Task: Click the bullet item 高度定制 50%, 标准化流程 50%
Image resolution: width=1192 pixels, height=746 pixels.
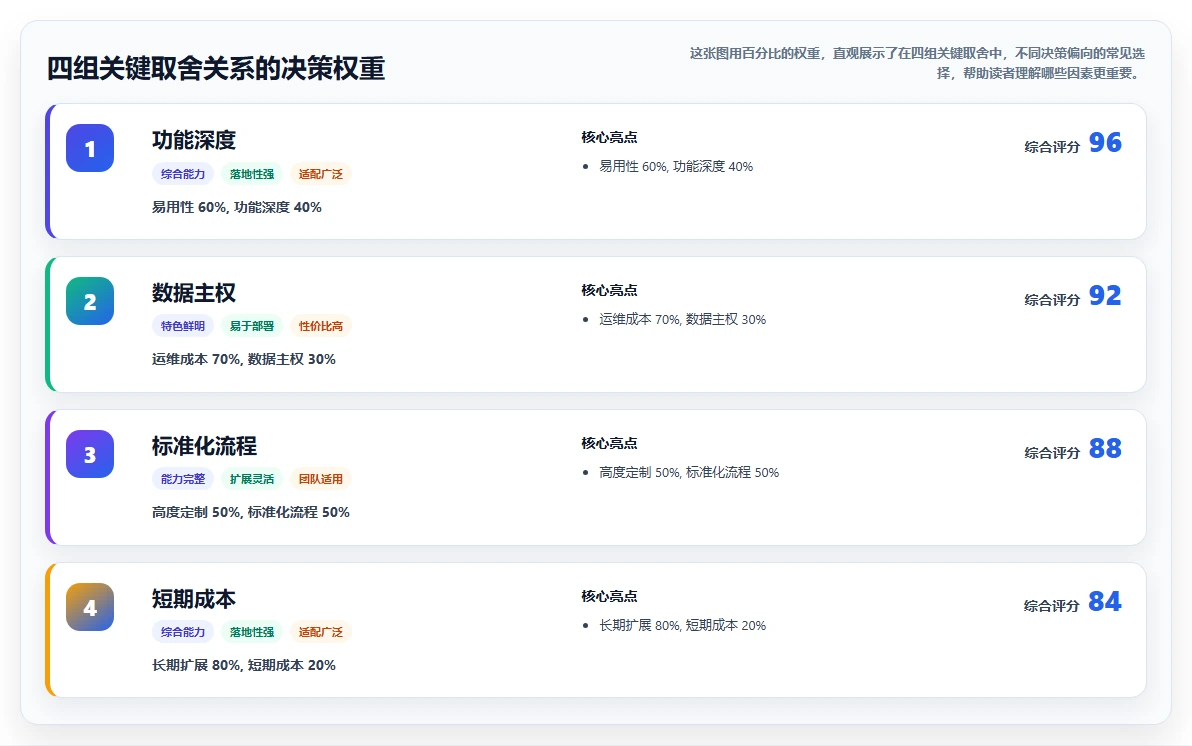Action: pyautogui.click(x=689, y=472)
